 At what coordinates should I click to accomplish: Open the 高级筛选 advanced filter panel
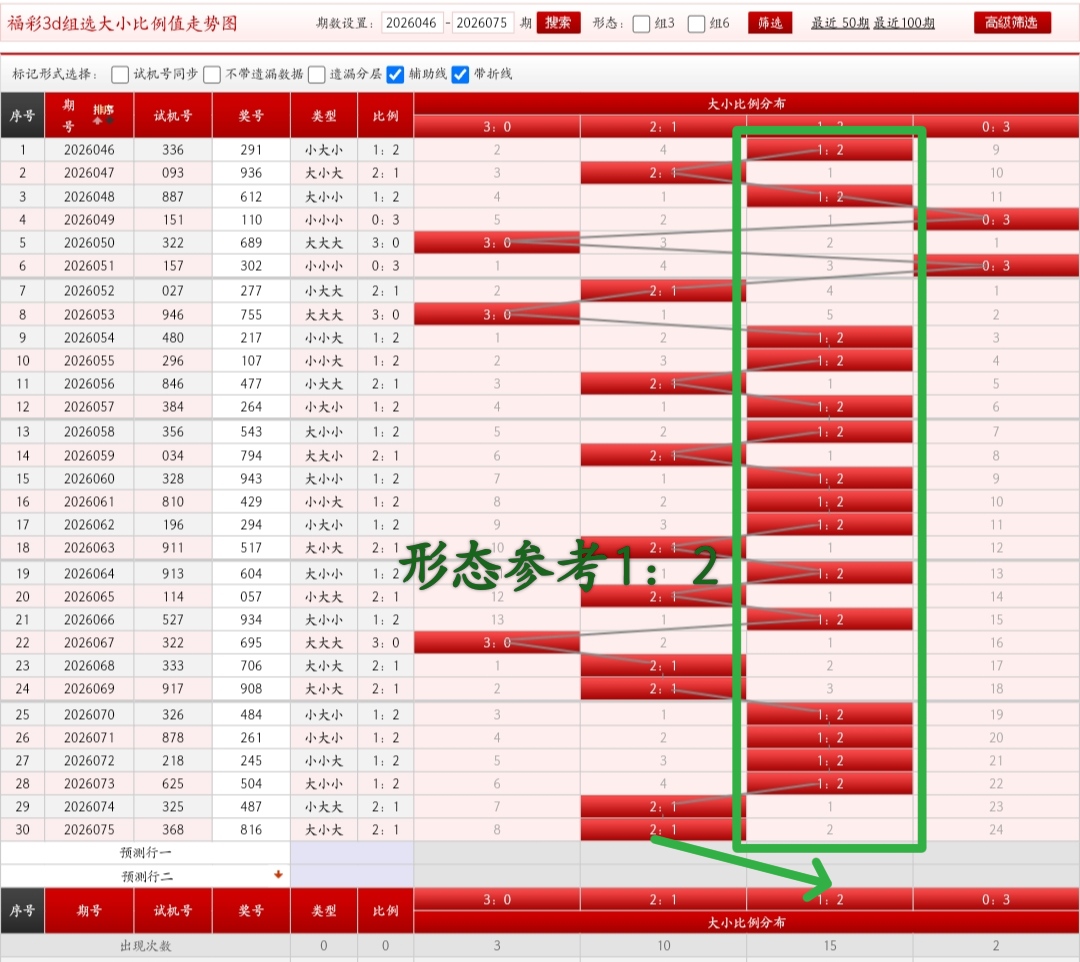pos(1012,23)
